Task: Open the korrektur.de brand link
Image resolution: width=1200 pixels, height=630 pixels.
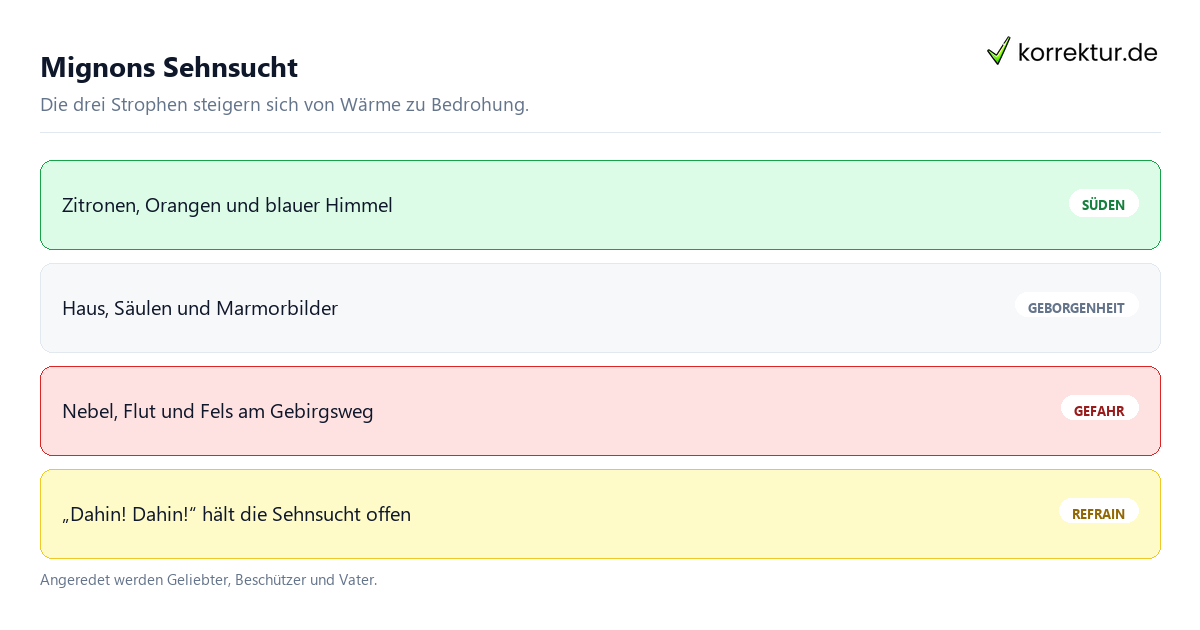Action: point(1072,52)
